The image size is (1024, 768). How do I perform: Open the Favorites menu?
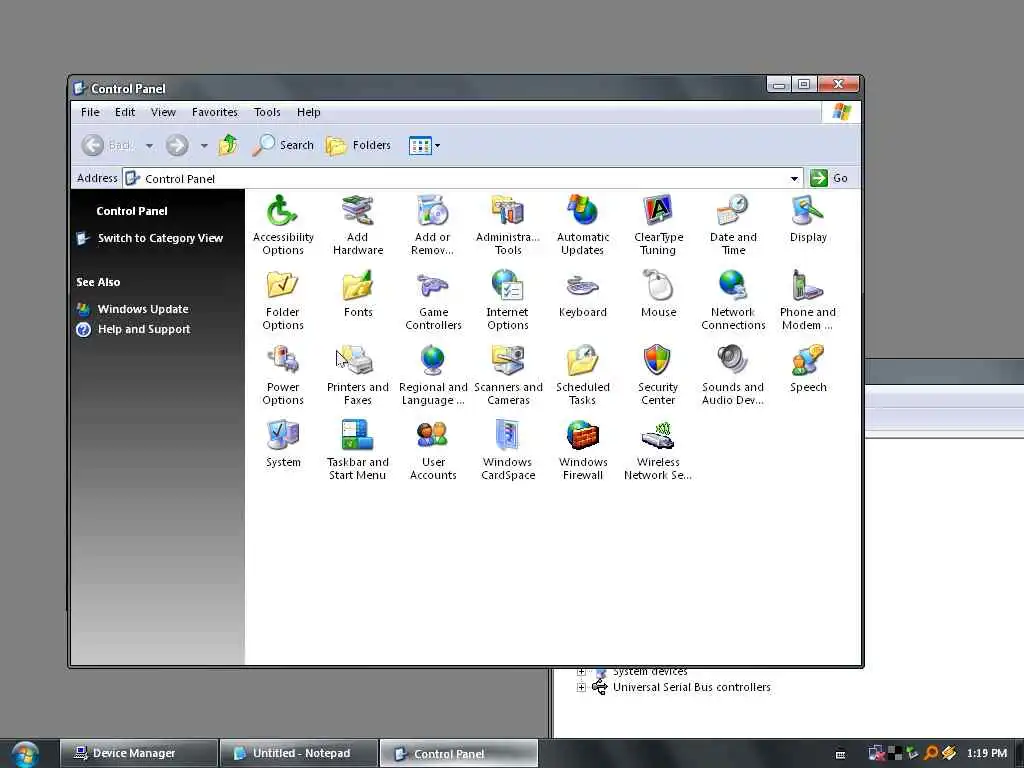tap(215, 112)
